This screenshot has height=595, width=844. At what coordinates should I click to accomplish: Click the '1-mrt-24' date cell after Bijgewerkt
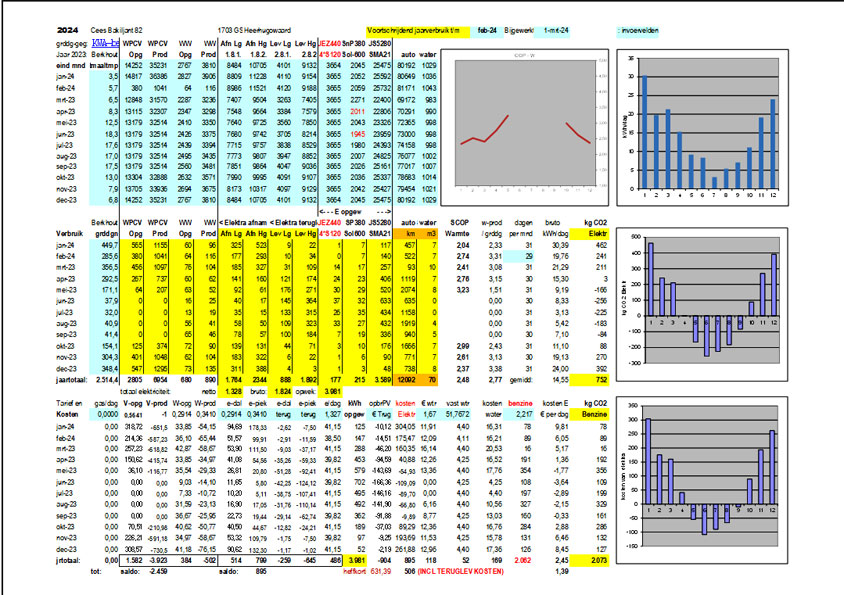click(x=555, y=31)
